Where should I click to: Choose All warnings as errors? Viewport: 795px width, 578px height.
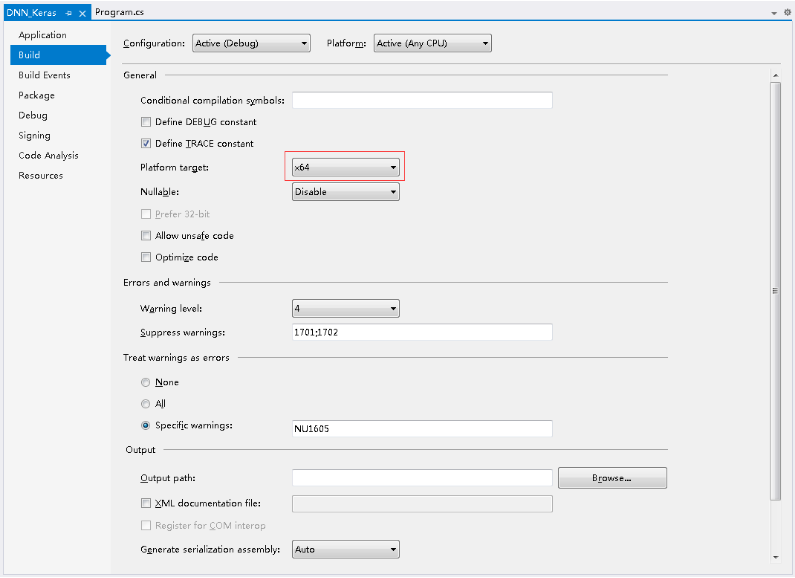(x=146, y=404)
